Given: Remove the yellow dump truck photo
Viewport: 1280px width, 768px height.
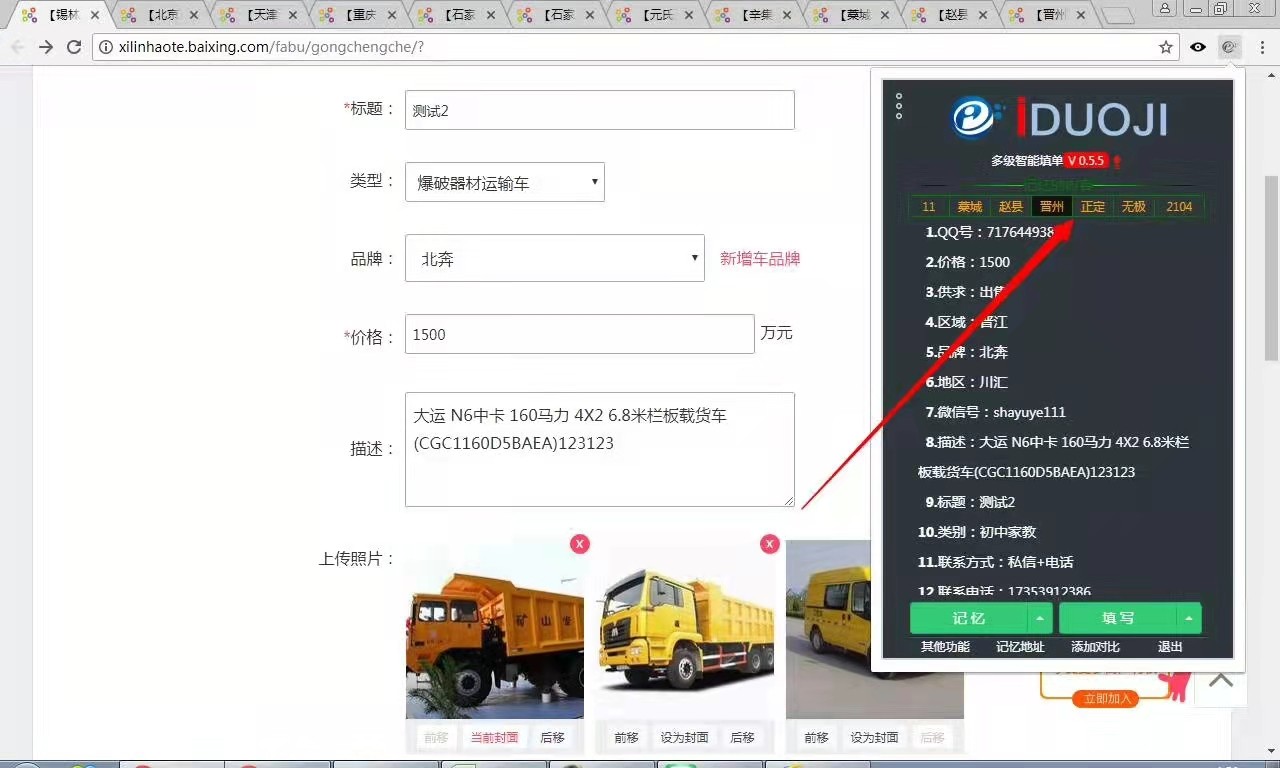Looking at the screenshot, I should point(769,543).
